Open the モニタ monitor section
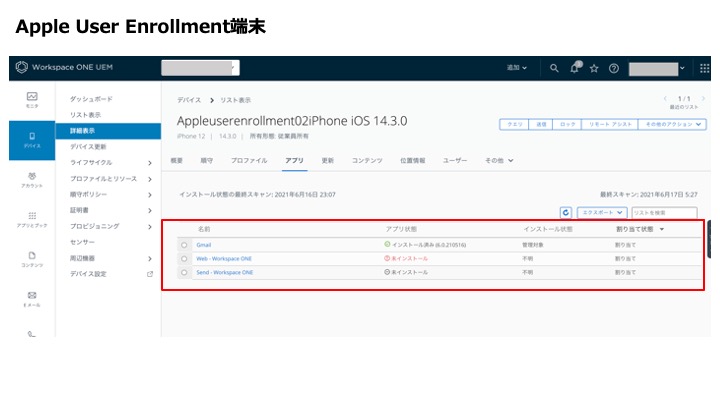This screenshot has width=720, height=405. 32,100
